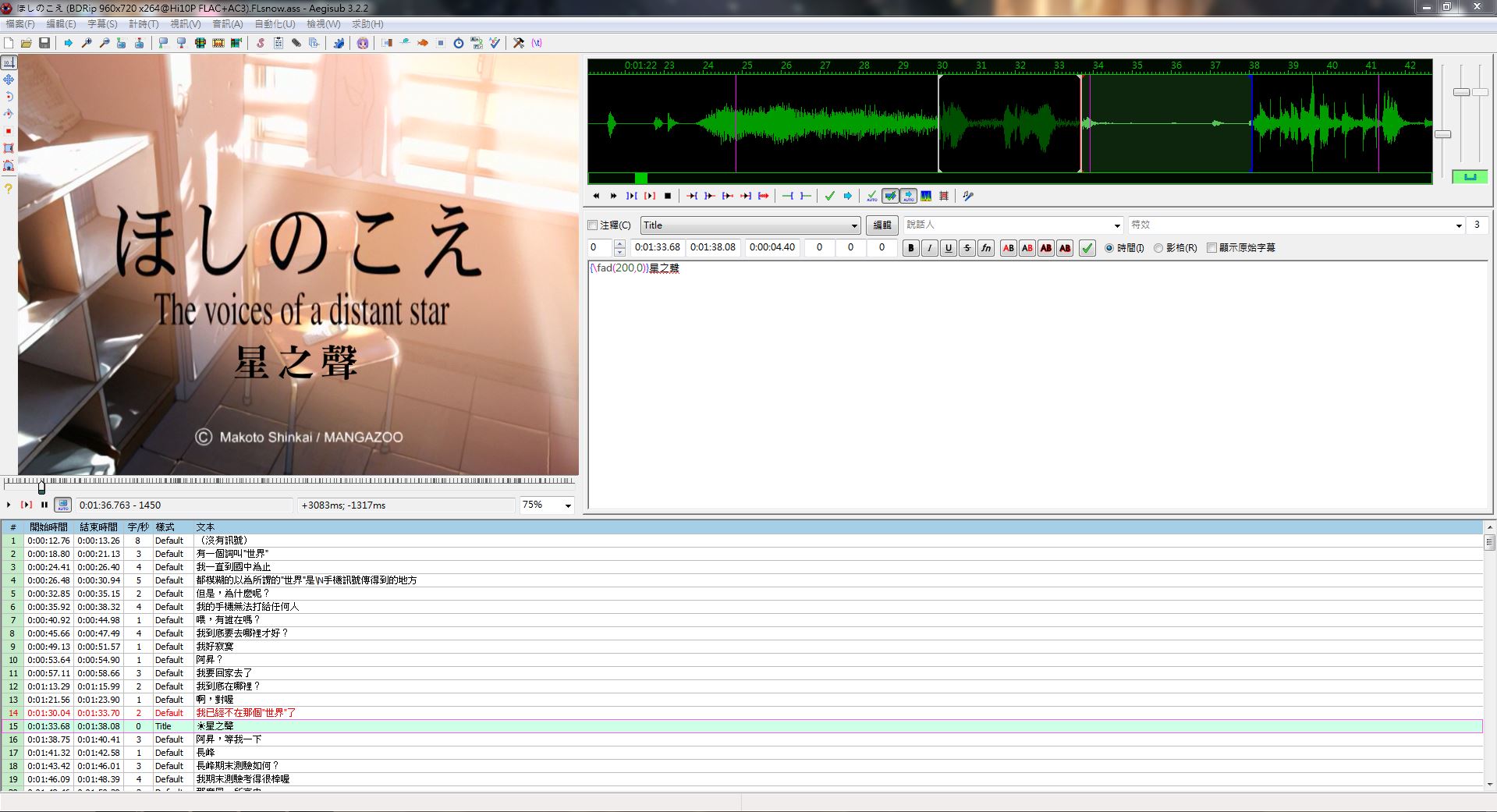This screenshot has height=812, width=1497.
Task: Toggle spectrum analyzer display mode
Action: coord(926,196)
